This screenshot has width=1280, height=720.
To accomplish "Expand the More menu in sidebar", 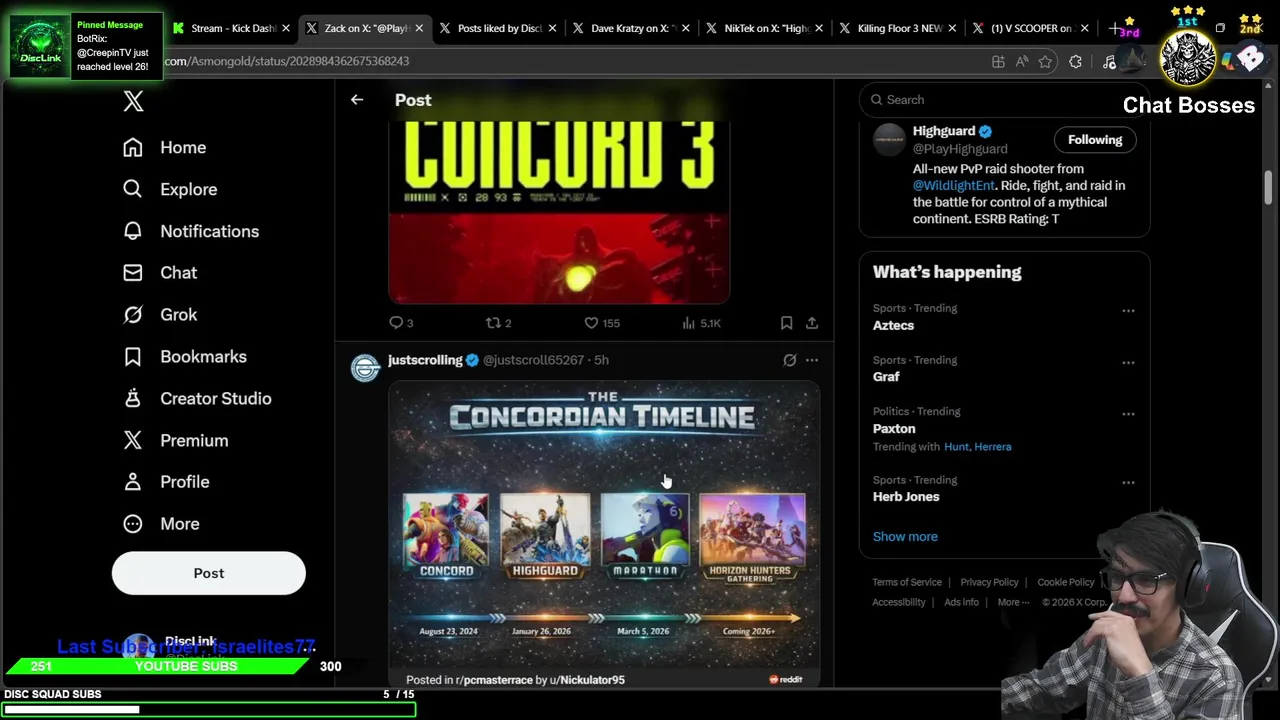I will [x=161, y=523].
